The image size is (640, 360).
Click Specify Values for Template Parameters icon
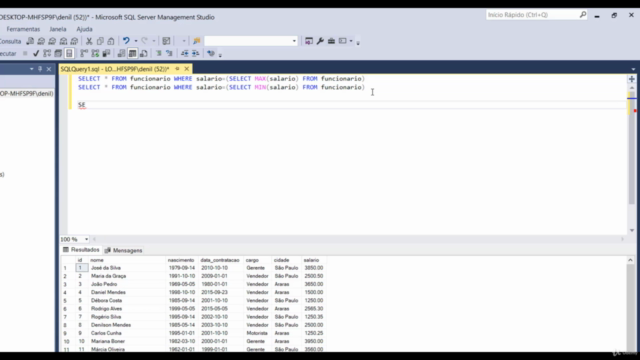click(x=211, y=53)
